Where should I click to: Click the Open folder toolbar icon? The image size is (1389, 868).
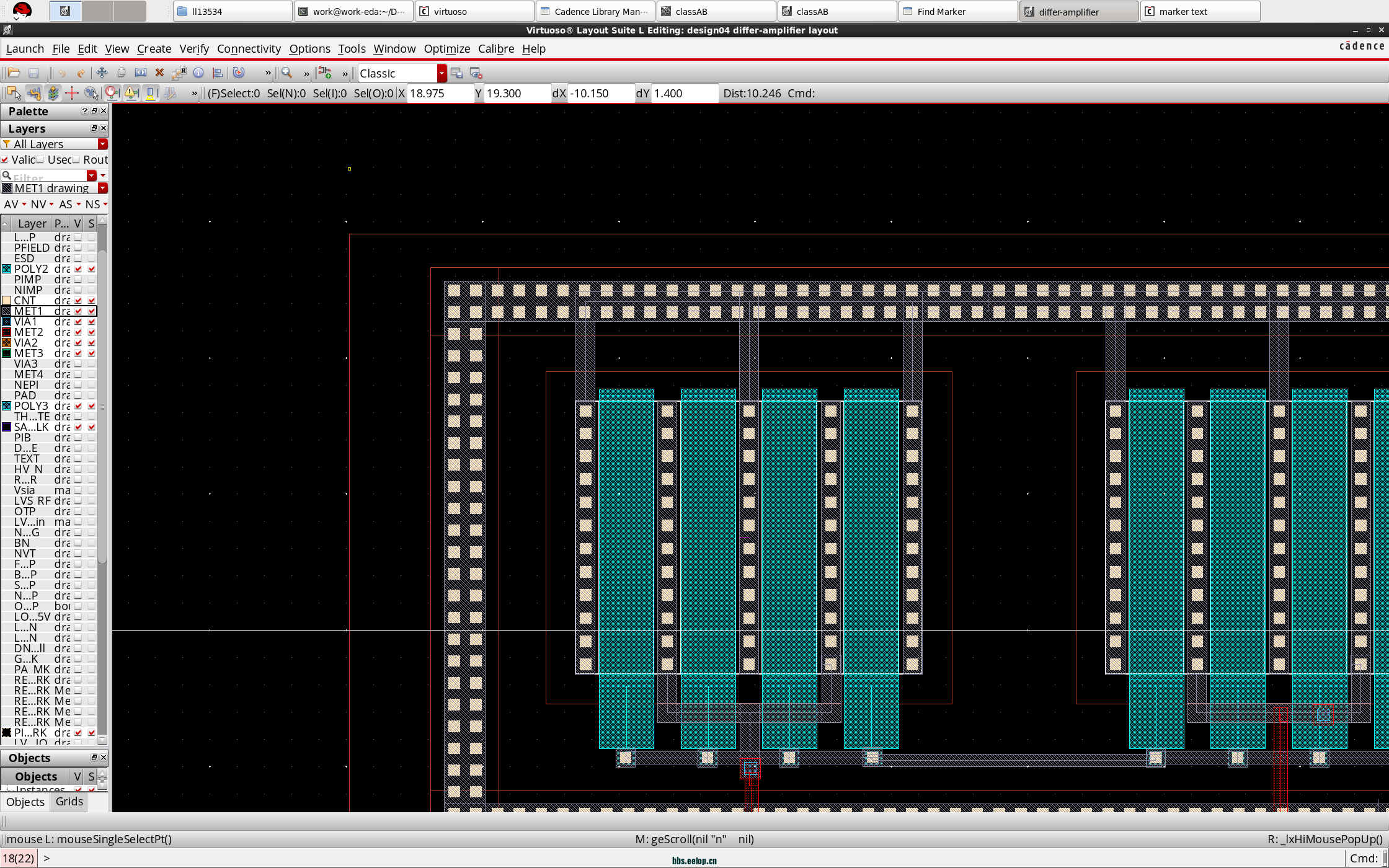(x=14, y=73)
